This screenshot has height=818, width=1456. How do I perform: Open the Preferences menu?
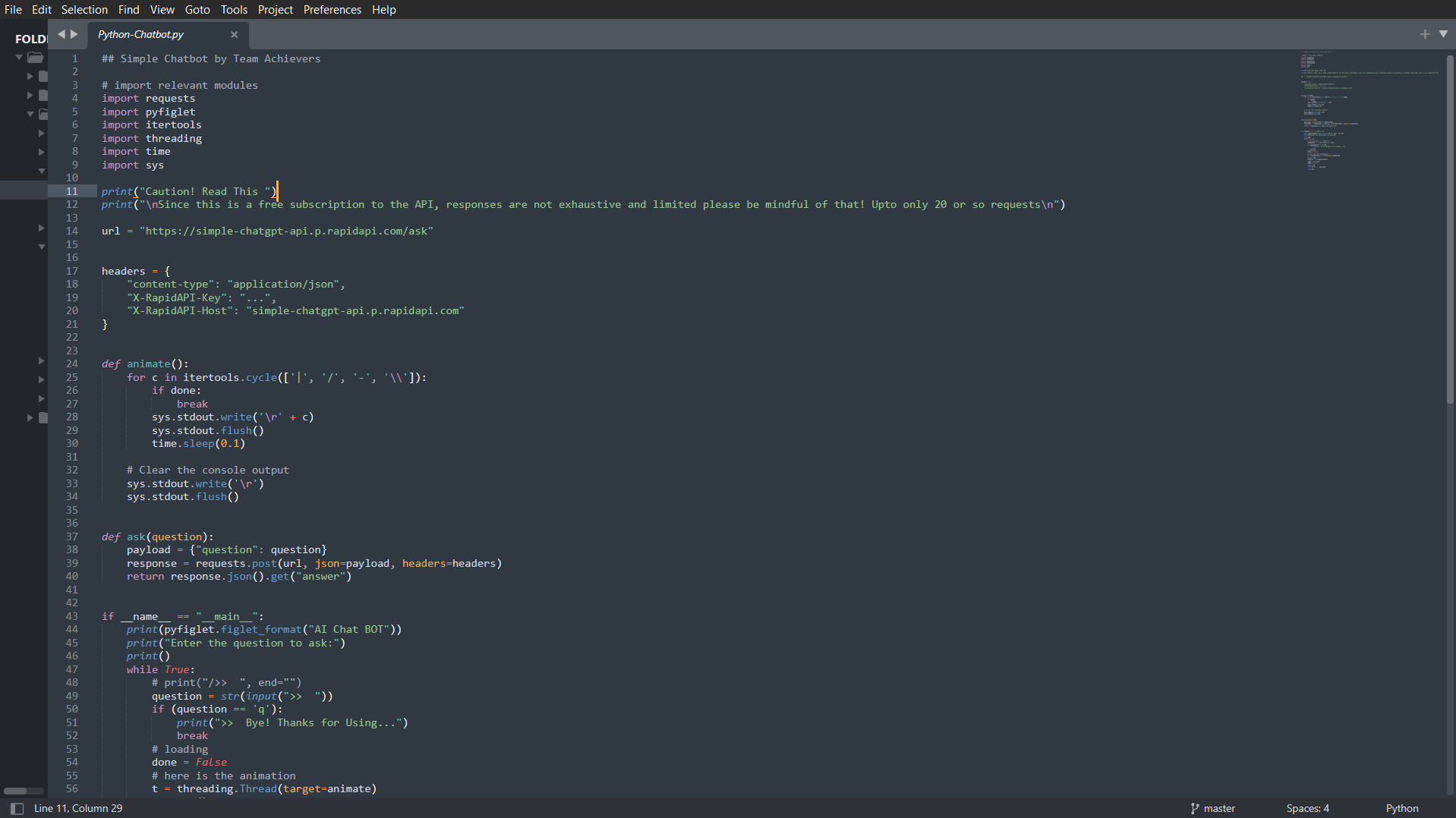(332, 10)
